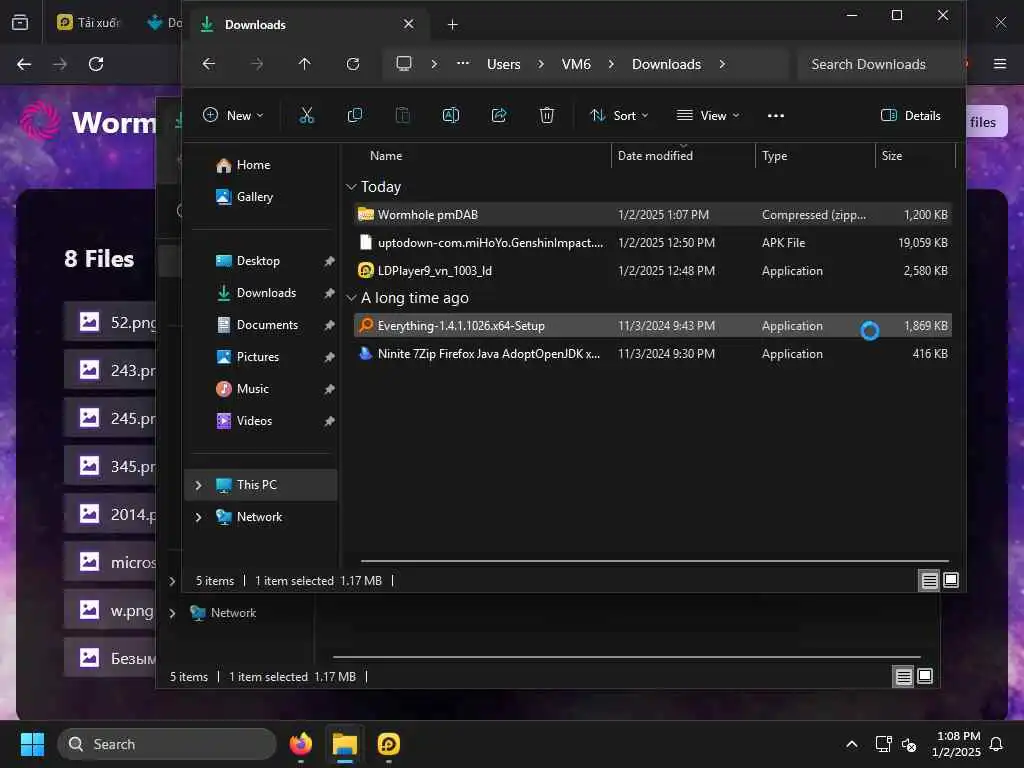Click Users in the address breadcrumb
The height and width of the screenshot is (768, 1024).
[x=504, y=64]
